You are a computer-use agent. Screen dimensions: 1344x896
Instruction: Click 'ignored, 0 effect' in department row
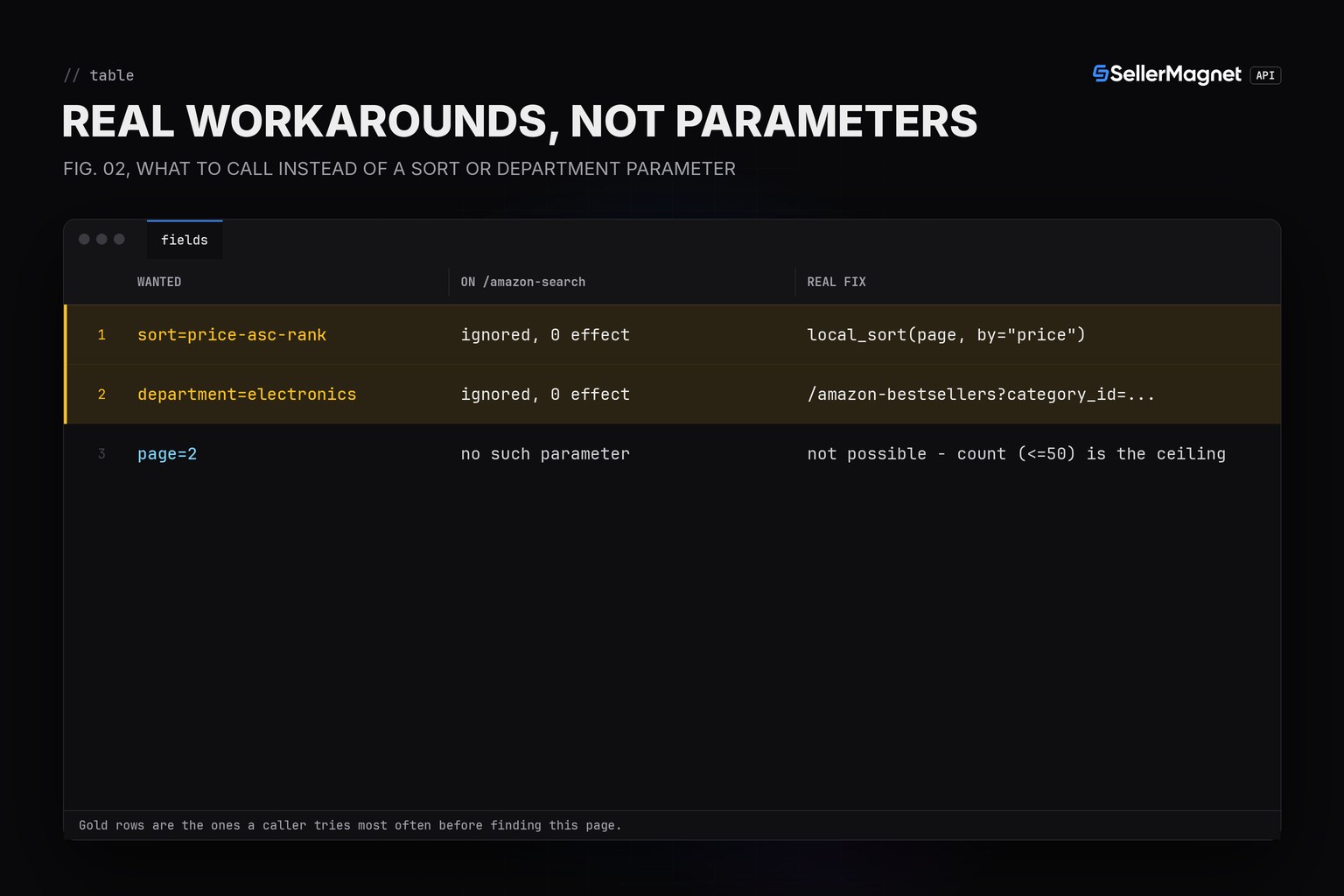(545, 395)
